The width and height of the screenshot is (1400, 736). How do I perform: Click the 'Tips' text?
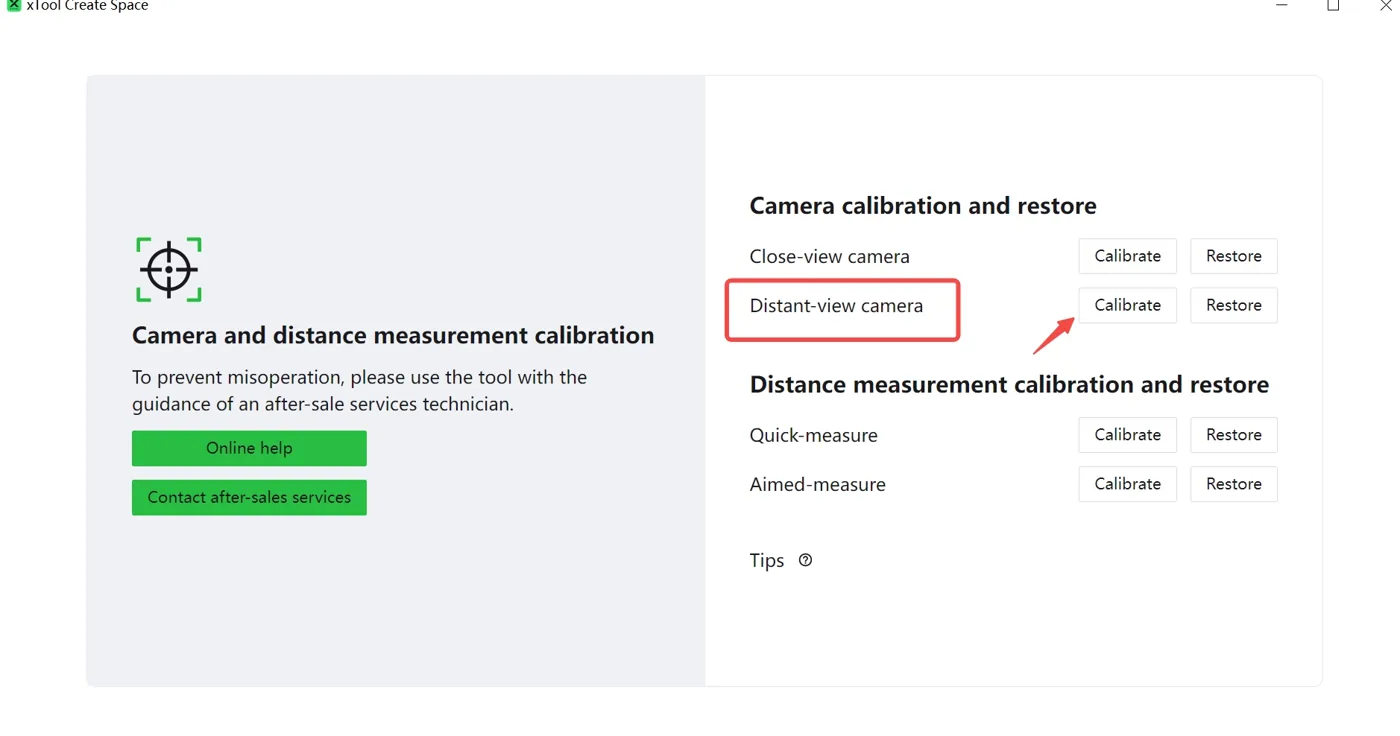pyautogui.click(x=767, y=560)
